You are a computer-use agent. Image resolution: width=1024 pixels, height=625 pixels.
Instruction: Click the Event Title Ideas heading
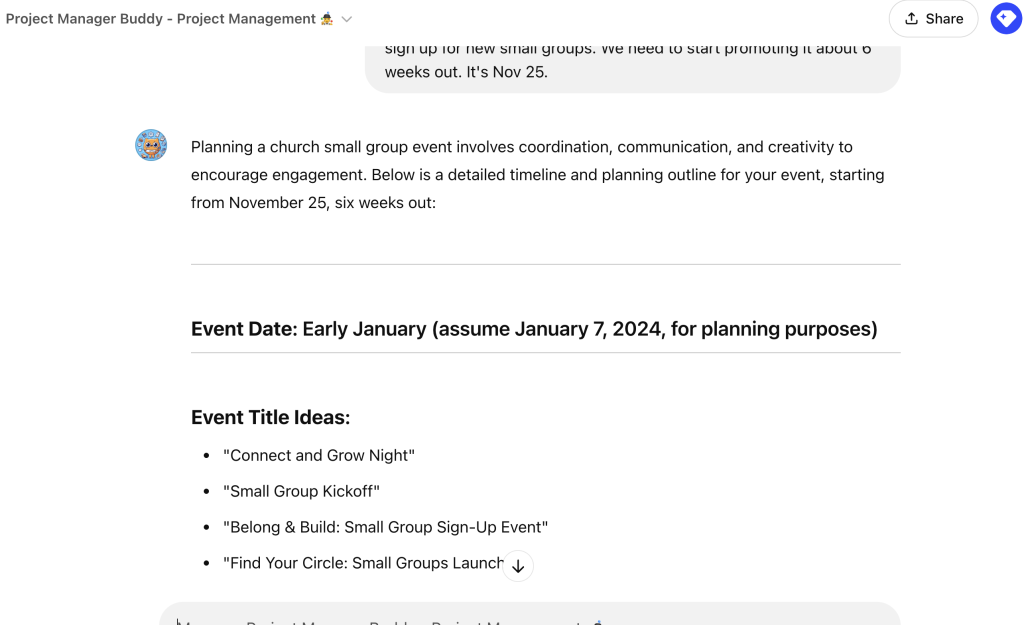[270, 417]
